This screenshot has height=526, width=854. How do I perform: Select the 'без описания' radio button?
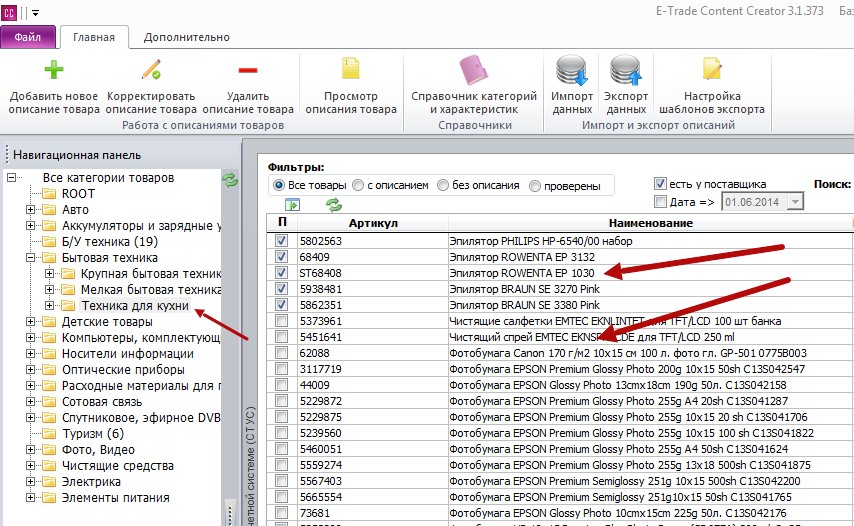click(443, 185)
